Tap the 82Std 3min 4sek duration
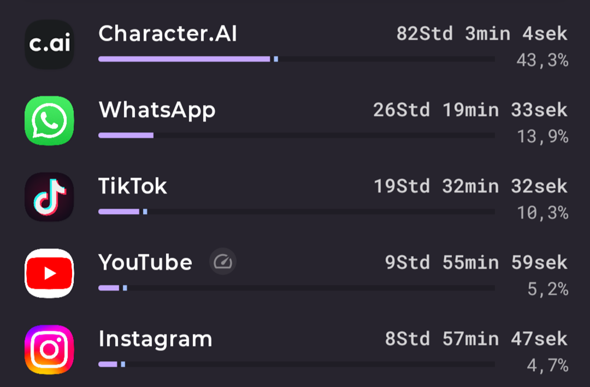Image resolution: width=590 pixels, height=387 pixels. click(x=482, y=34)
